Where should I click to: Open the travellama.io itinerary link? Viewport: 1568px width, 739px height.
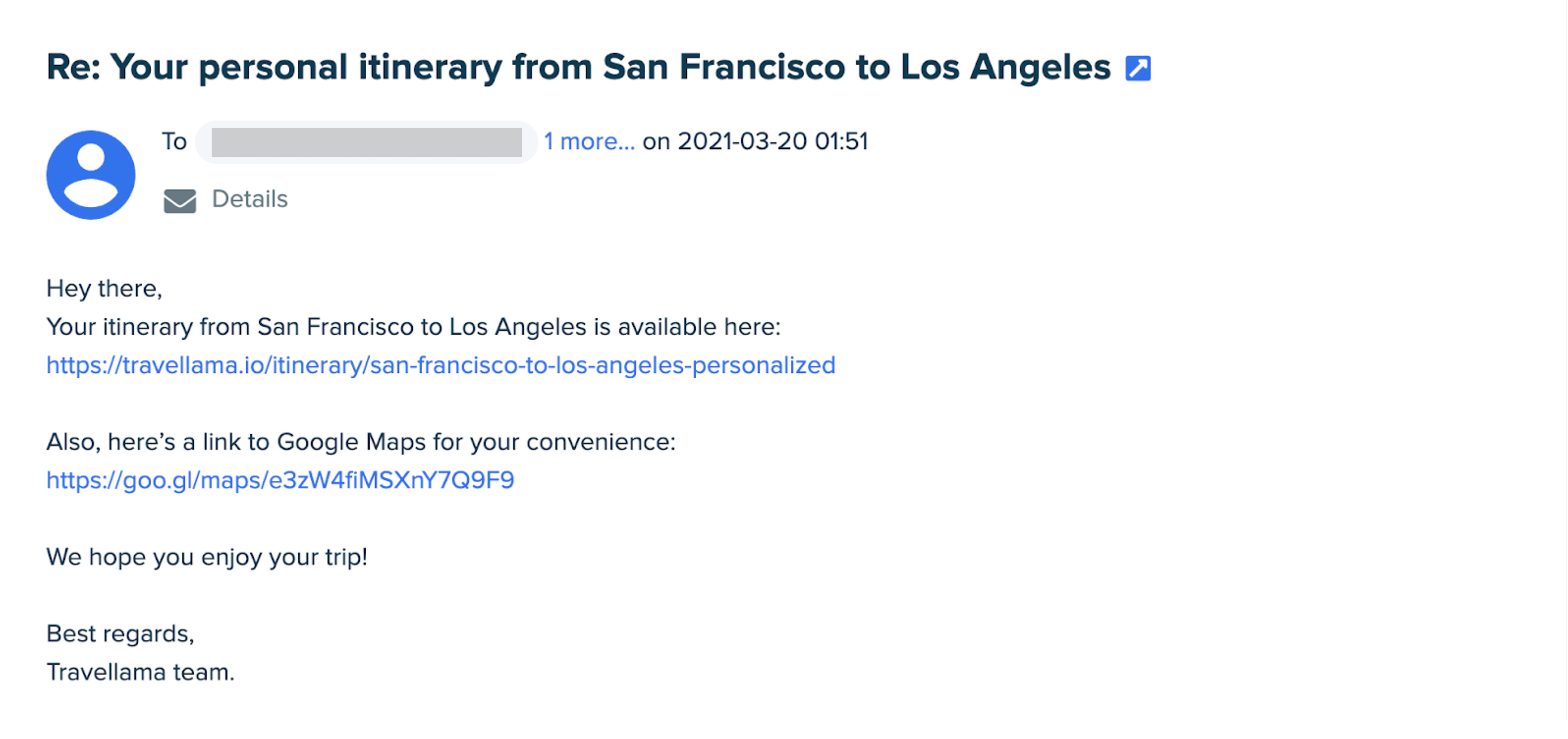tap(441, 365)
